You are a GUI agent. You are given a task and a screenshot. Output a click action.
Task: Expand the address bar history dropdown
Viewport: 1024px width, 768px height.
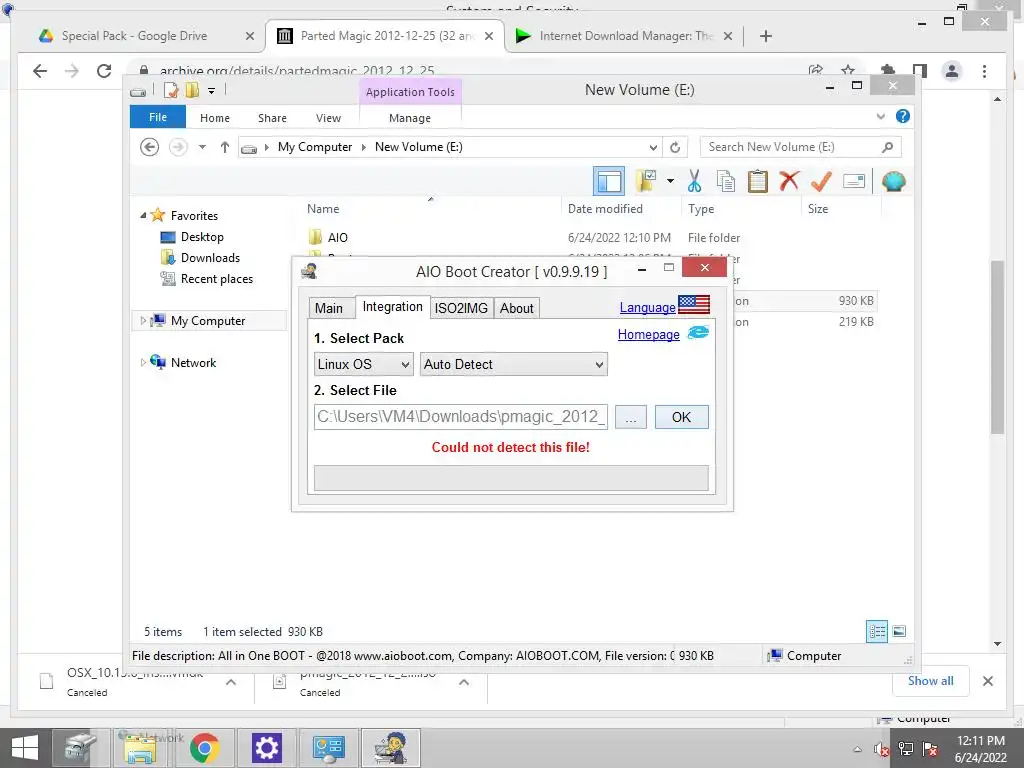click(x=653, y=147)
